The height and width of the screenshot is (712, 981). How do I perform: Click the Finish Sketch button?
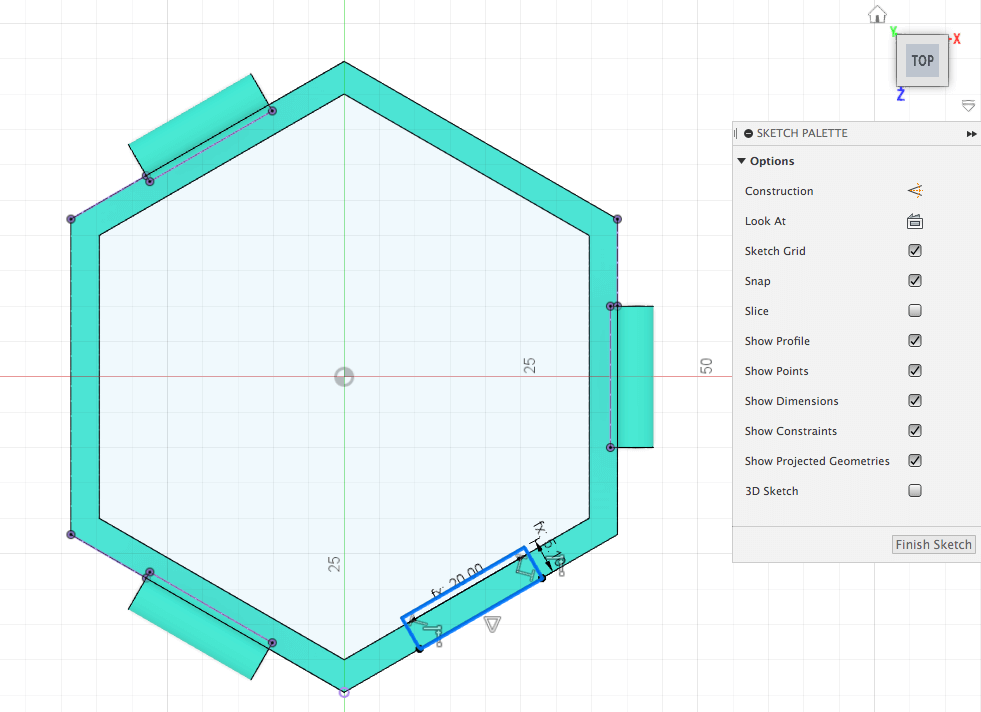tap(933, 544)
